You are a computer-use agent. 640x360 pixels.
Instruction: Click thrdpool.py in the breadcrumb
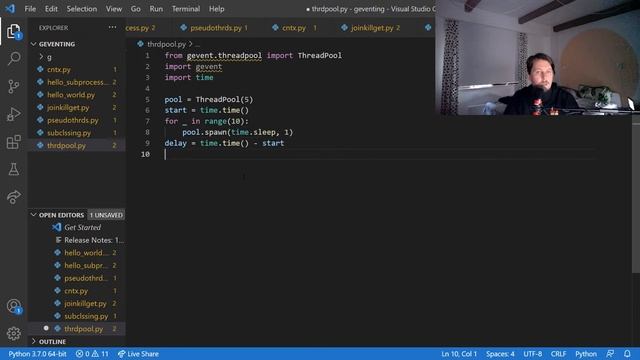pyautogui.click(x=166, y=44)
